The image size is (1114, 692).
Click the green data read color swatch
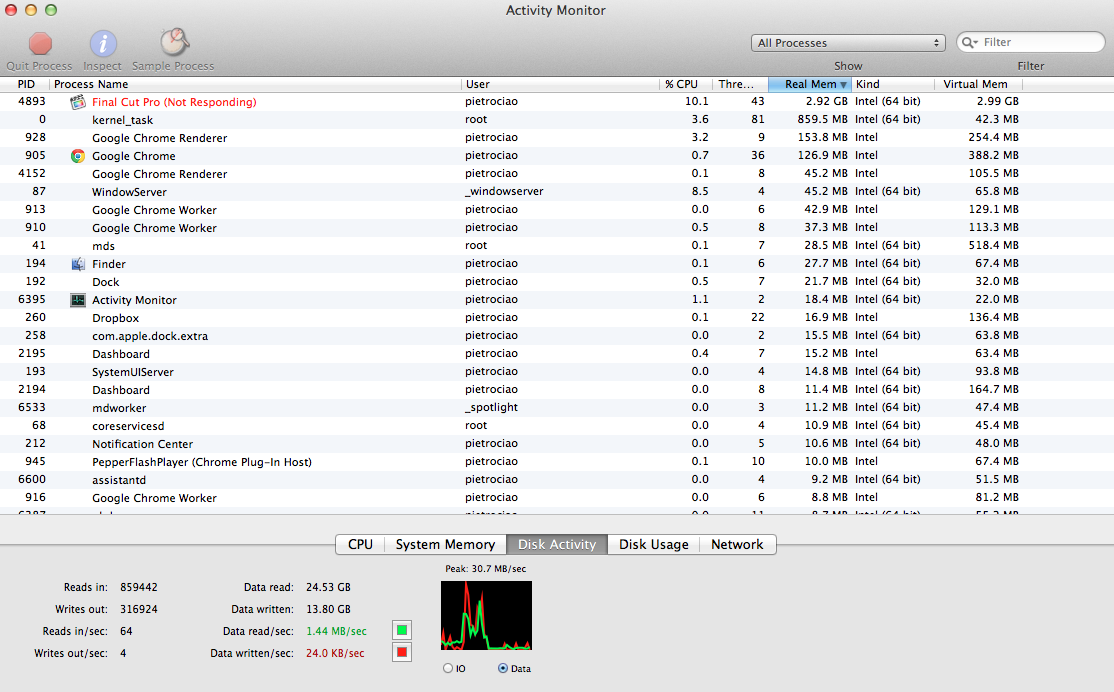402,630
